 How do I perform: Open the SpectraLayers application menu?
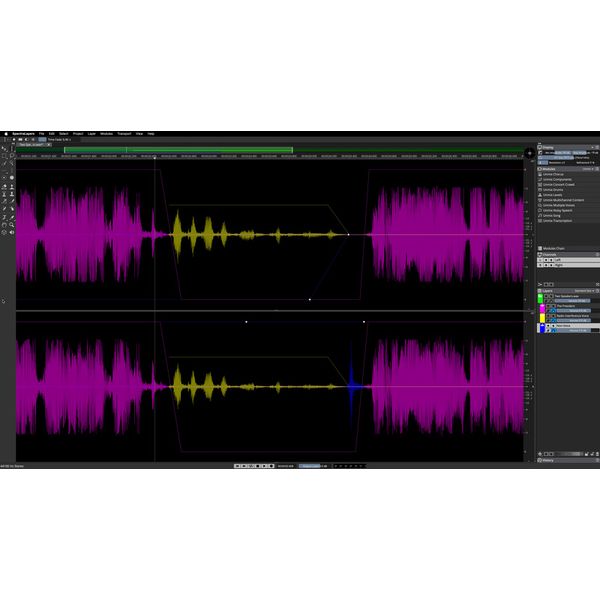23,134
